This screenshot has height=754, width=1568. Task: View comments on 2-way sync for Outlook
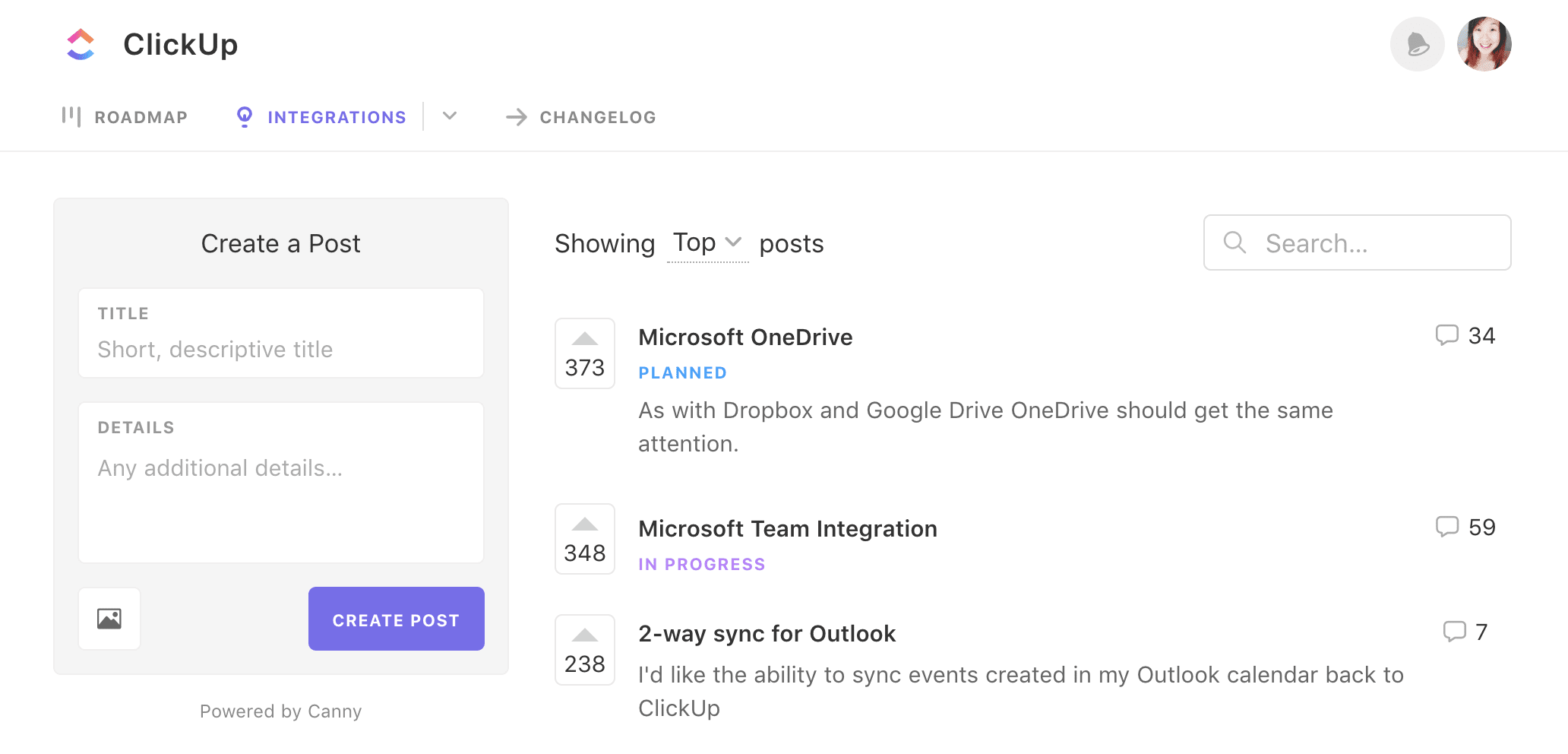pos(1465,632)
